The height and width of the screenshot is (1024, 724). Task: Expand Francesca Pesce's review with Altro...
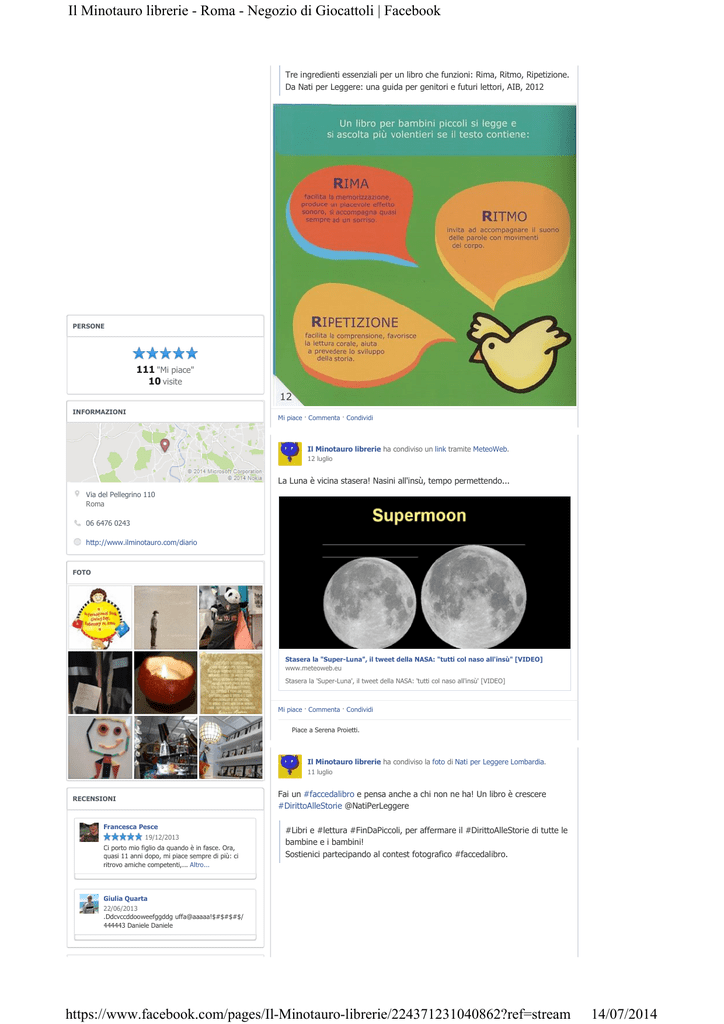click(x=199, y=865)
